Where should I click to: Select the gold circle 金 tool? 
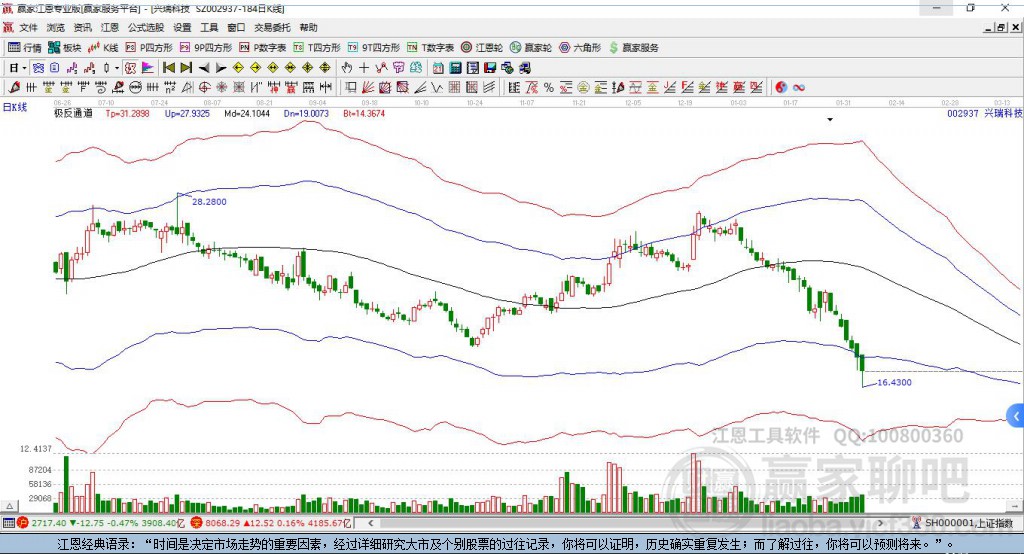(583, 87)
